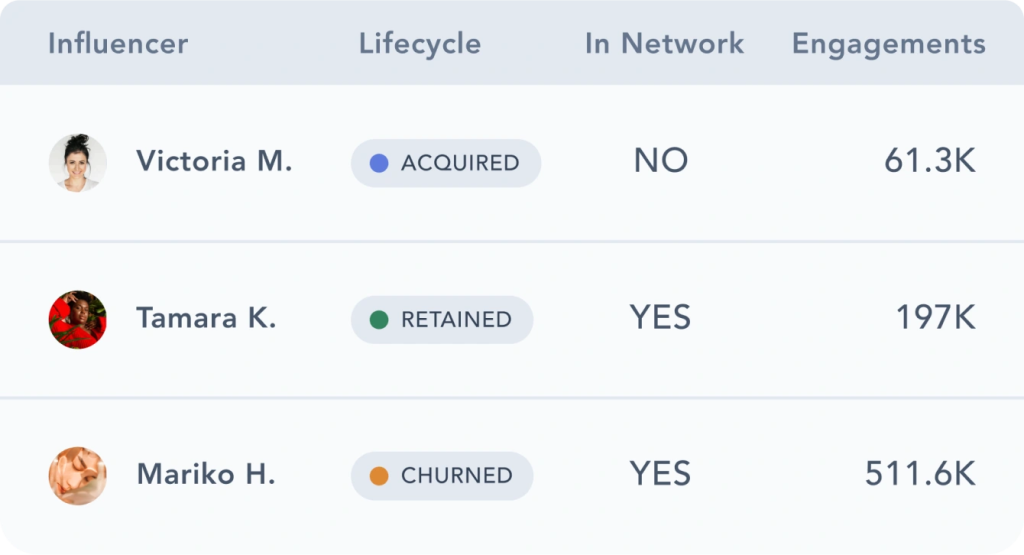The height and width of the screenshot is (555, 1024).
Task: Sort by the Lifecycle column header
Action: [420, 44]
